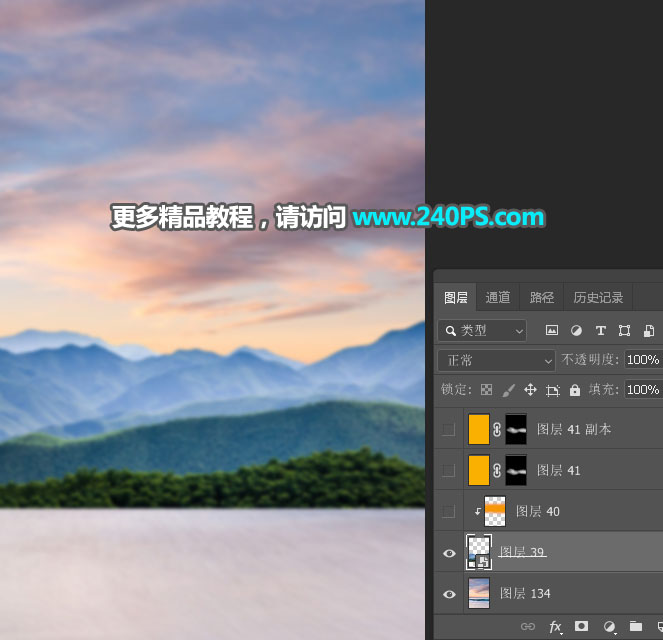Filter layers by pixel image type
The height and width of the screenshot is (640, 663).
tap(552, 330)
